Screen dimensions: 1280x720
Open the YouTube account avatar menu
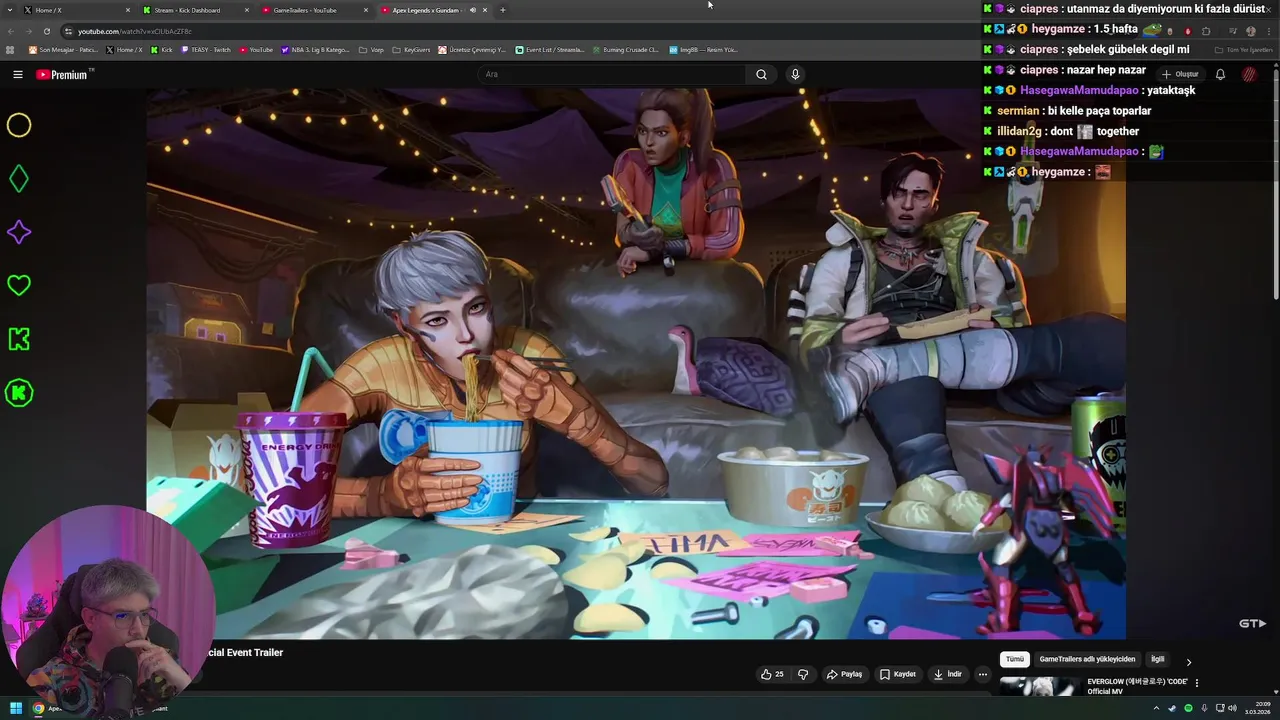coord(1249,74)
